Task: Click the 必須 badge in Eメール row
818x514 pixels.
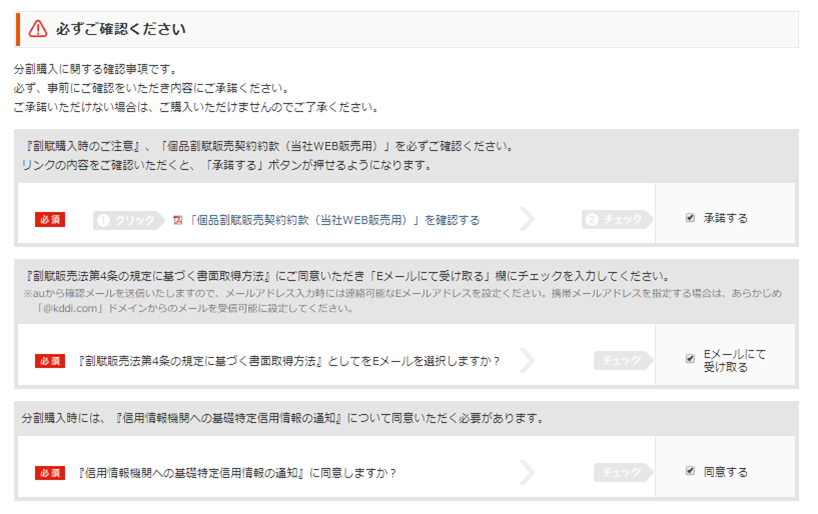Action: 50,361
